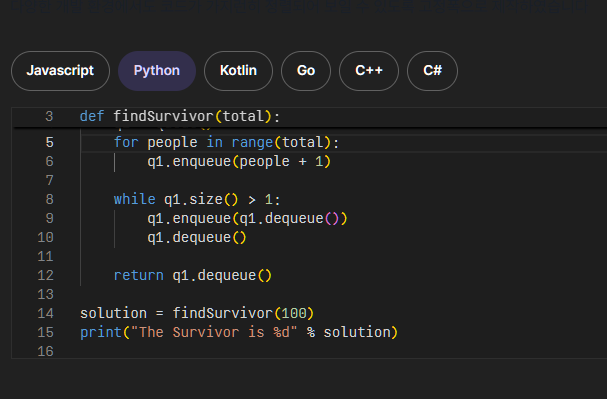Click line number 3 in sticky header
The image size is (607, 399).
49,116
